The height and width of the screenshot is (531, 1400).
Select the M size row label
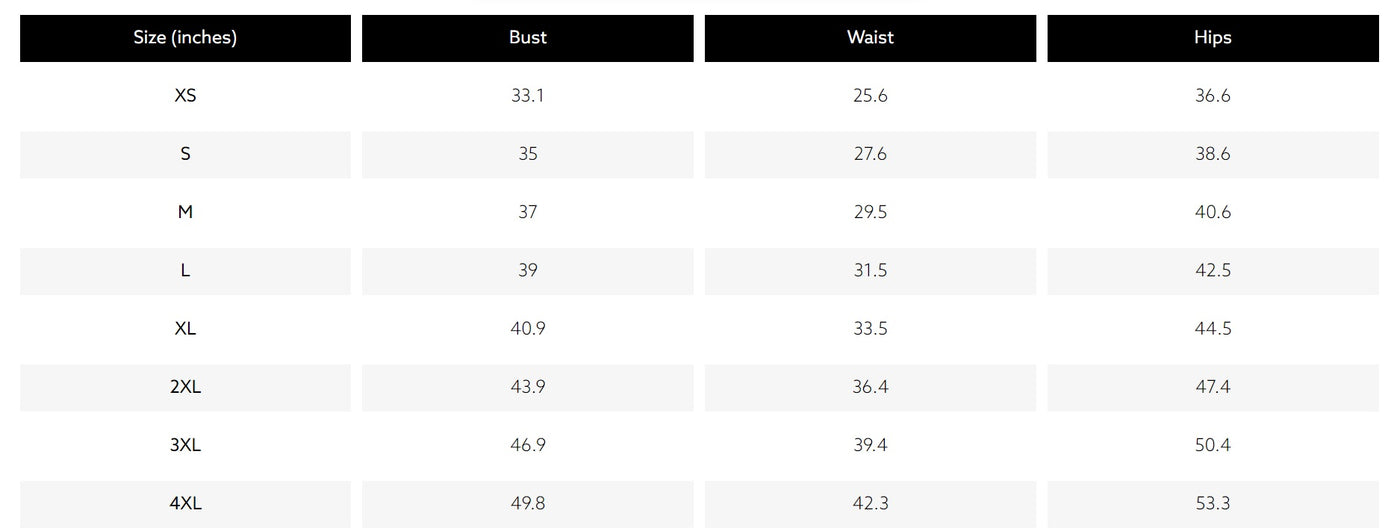point(185,212)
